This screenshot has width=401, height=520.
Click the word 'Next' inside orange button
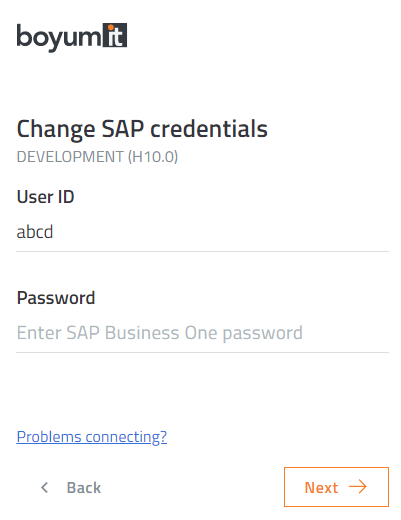point(321,488)
